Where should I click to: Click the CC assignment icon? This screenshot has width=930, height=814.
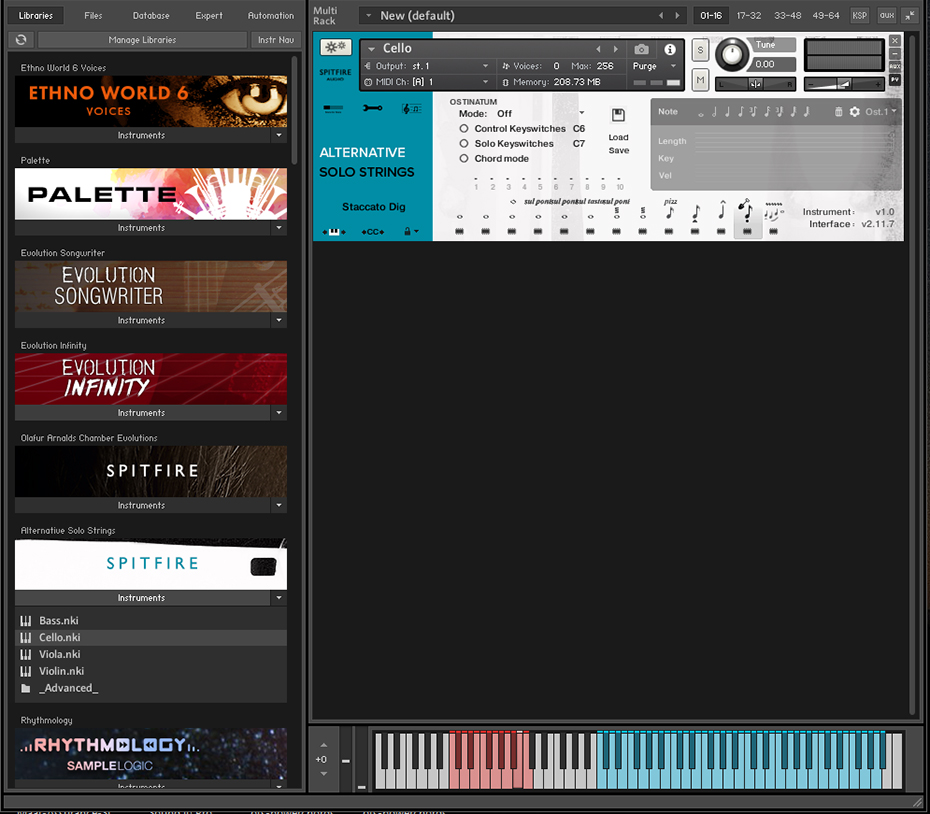pos(372,232)
